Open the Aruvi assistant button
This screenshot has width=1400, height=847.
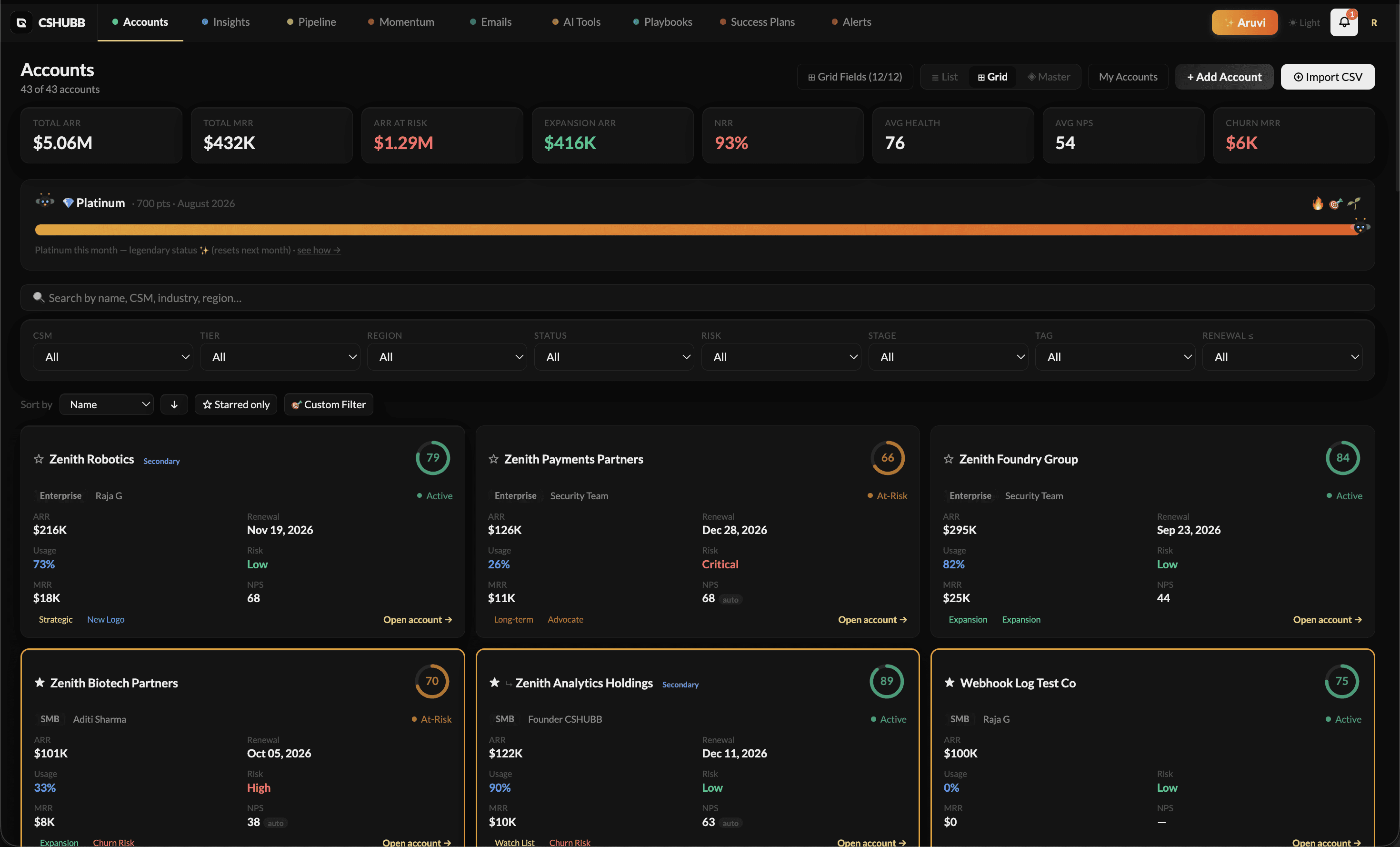[1244, 22]
